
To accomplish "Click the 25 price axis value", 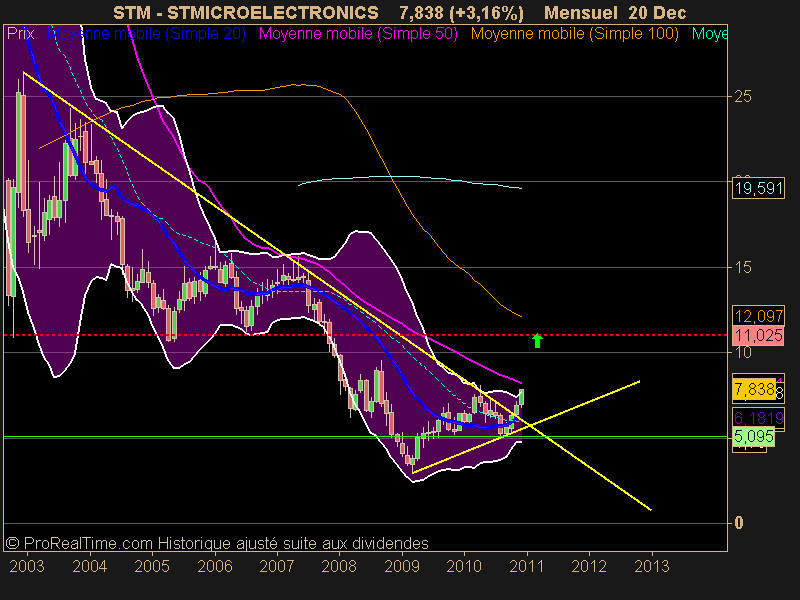I will click(x=743, y=96).
